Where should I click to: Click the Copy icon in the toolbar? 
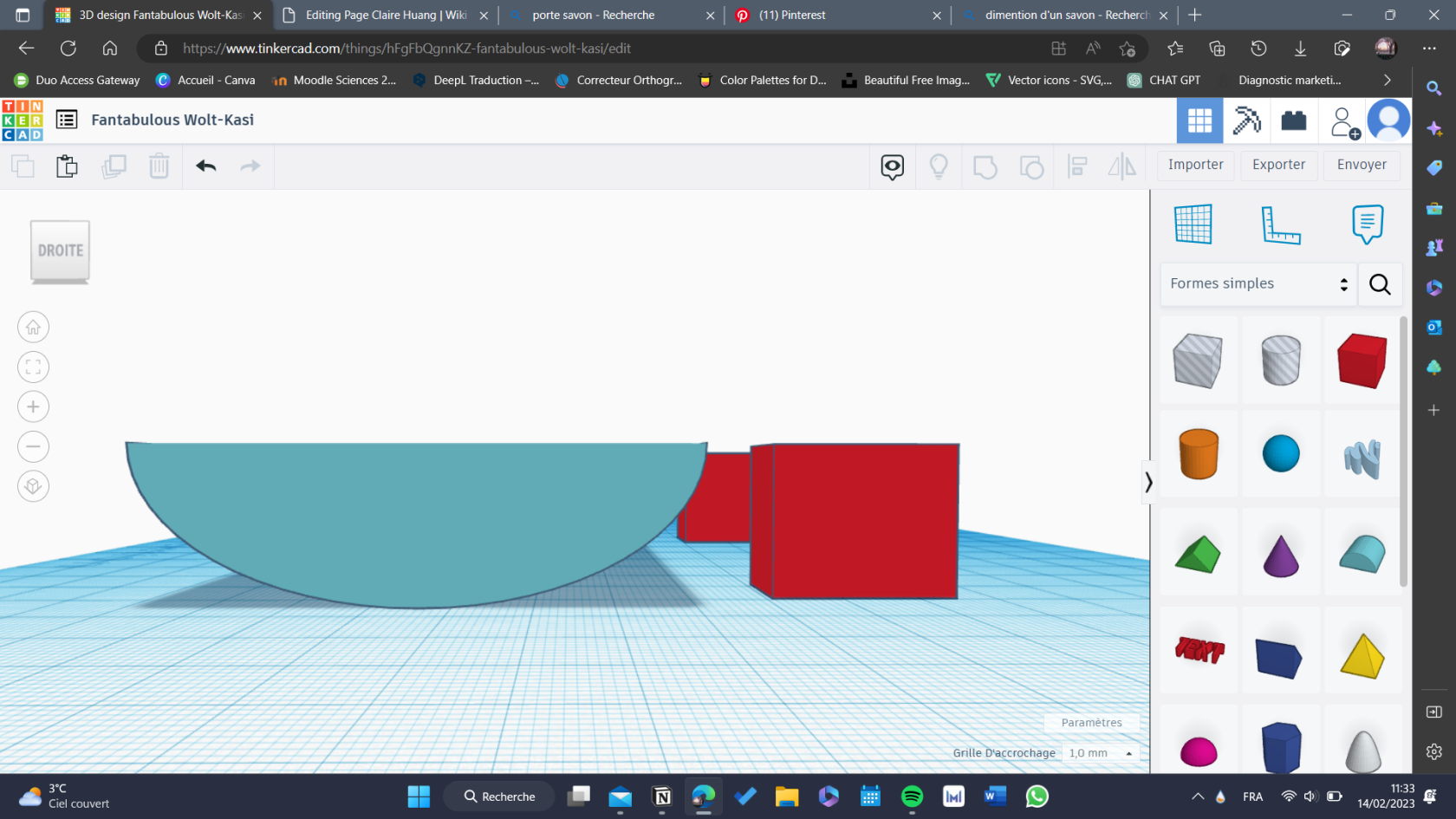click(x=23, y=166)
